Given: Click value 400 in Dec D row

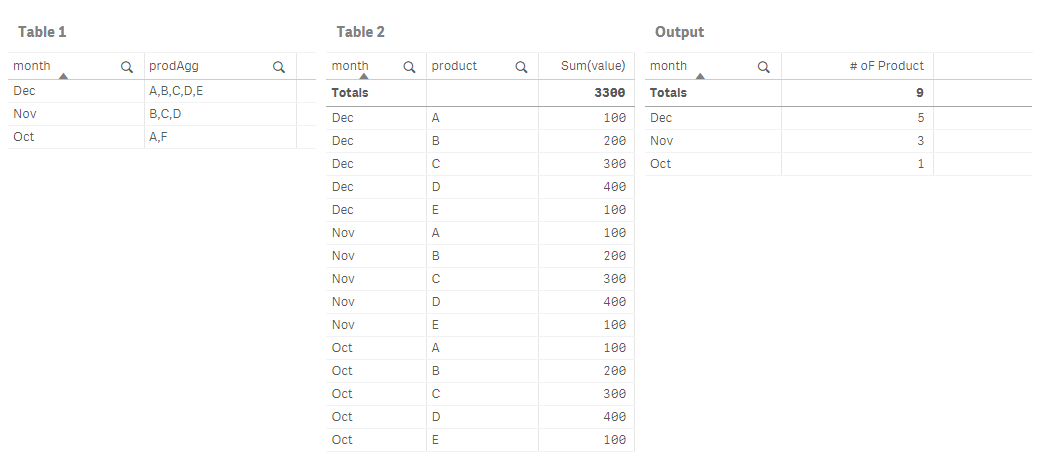Looking at the screenshot, I should (614, 187).
